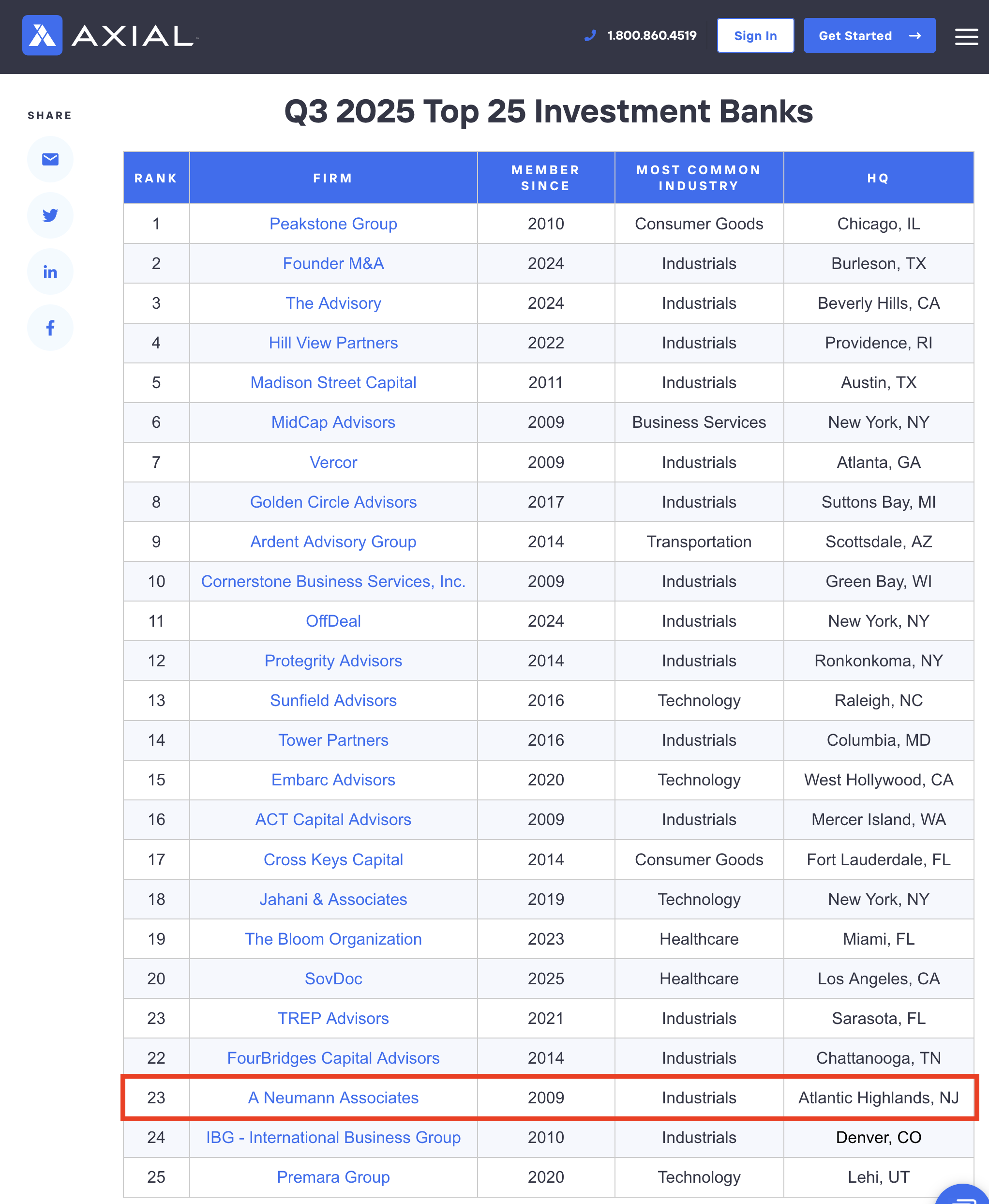The width and height of the screenshot is (989, 1204).
Task: Share on LinkedIn icon
Action: coord(50,272)
